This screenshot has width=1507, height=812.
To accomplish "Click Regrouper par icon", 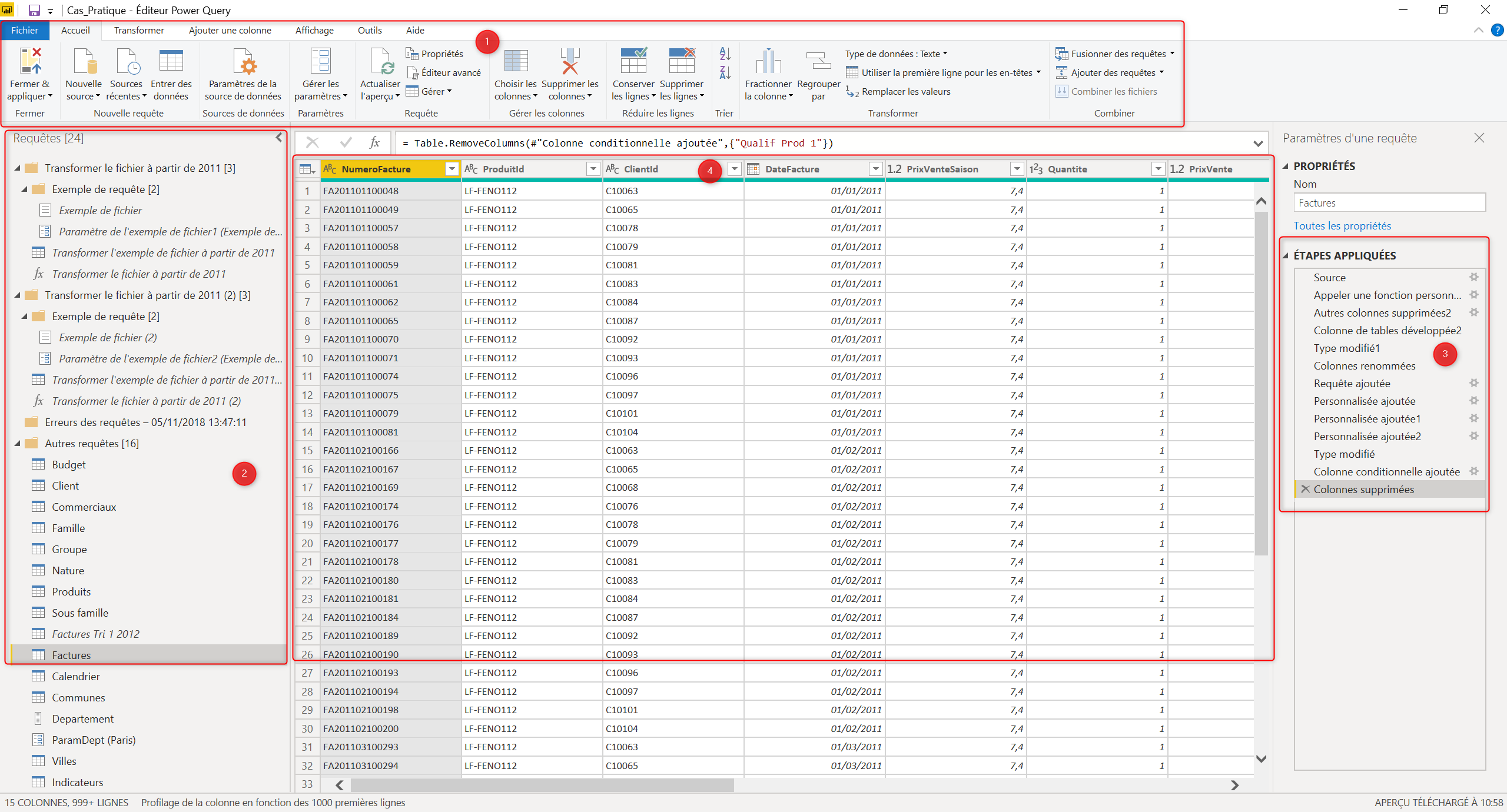I will click(818, 61).
